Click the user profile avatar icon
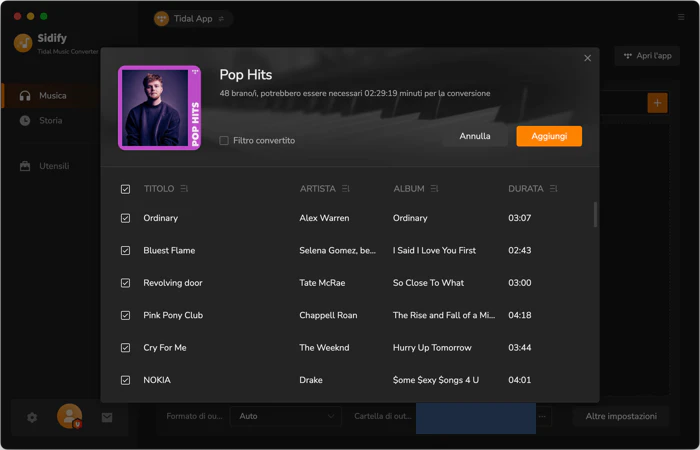Image resolution: width=700 pixels, height=450 pixels. tap(70, 417)
